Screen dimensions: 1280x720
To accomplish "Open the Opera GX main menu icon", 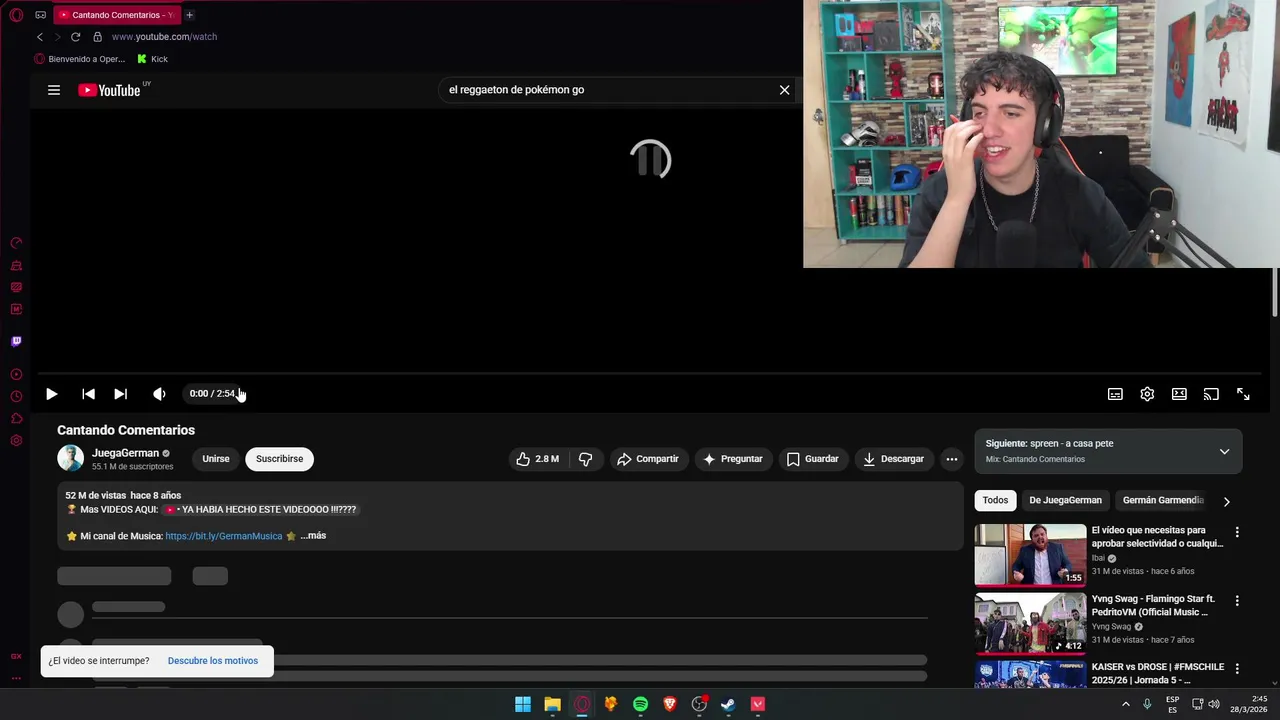I will click(16, 15).
